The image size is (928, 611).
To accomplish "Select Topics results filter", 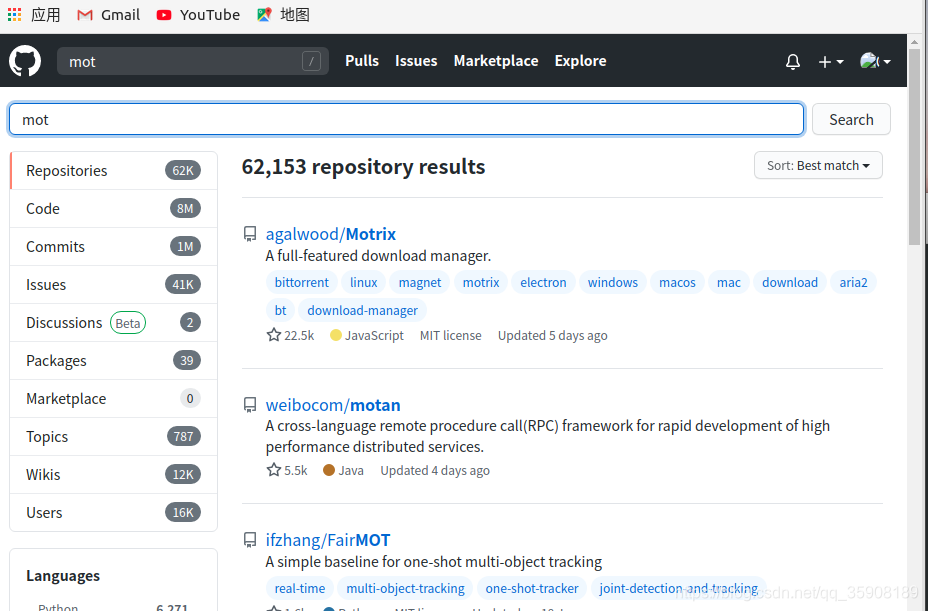I will point(114,436).
